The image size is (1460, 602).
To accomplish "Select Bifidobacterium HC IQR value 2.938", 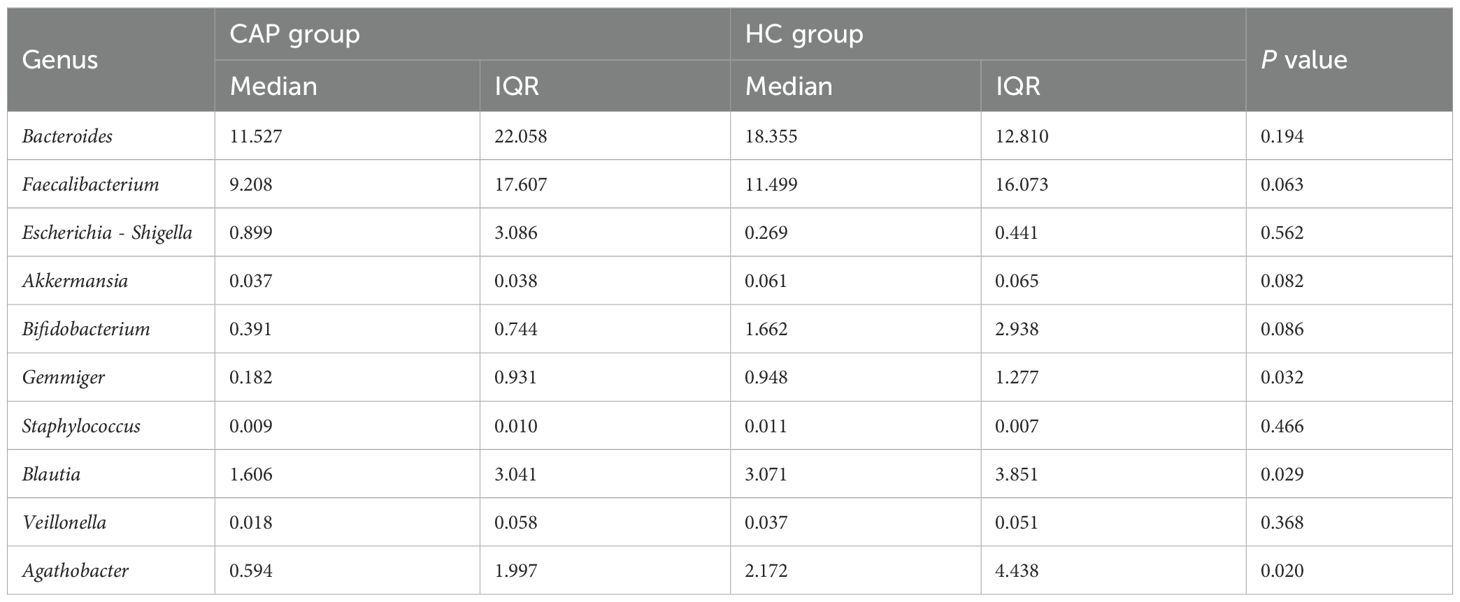I will coord(1018,329).
